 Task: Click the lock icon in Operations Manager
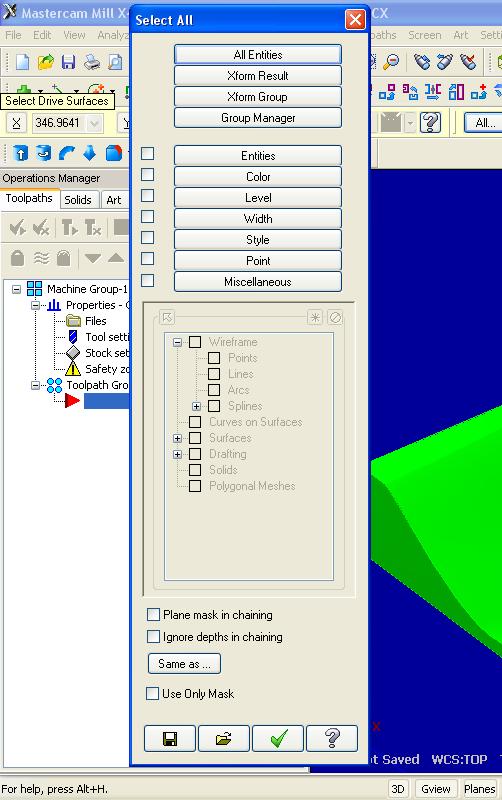click(x=17, y=258)
